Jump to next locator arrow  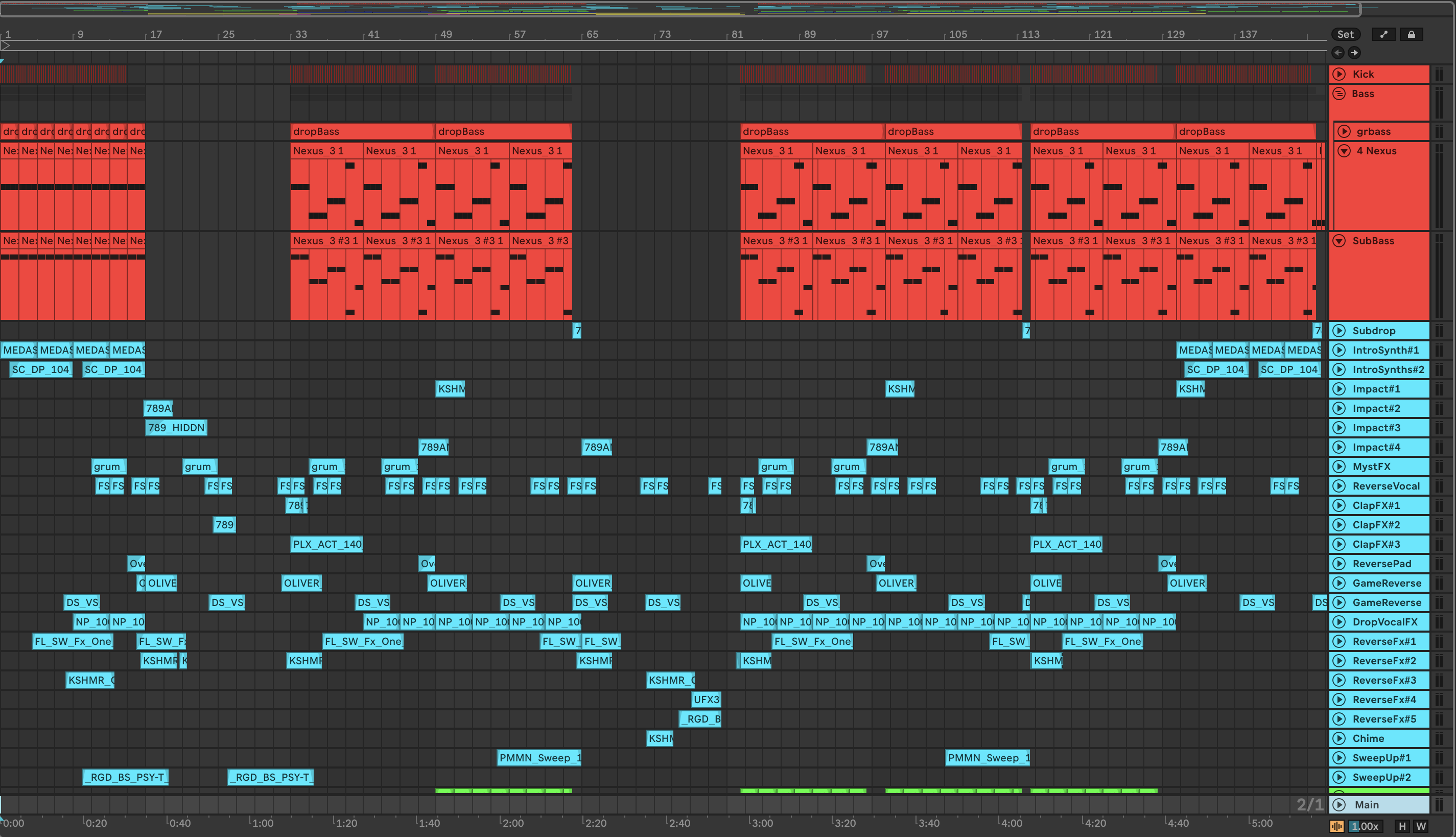1354,53
